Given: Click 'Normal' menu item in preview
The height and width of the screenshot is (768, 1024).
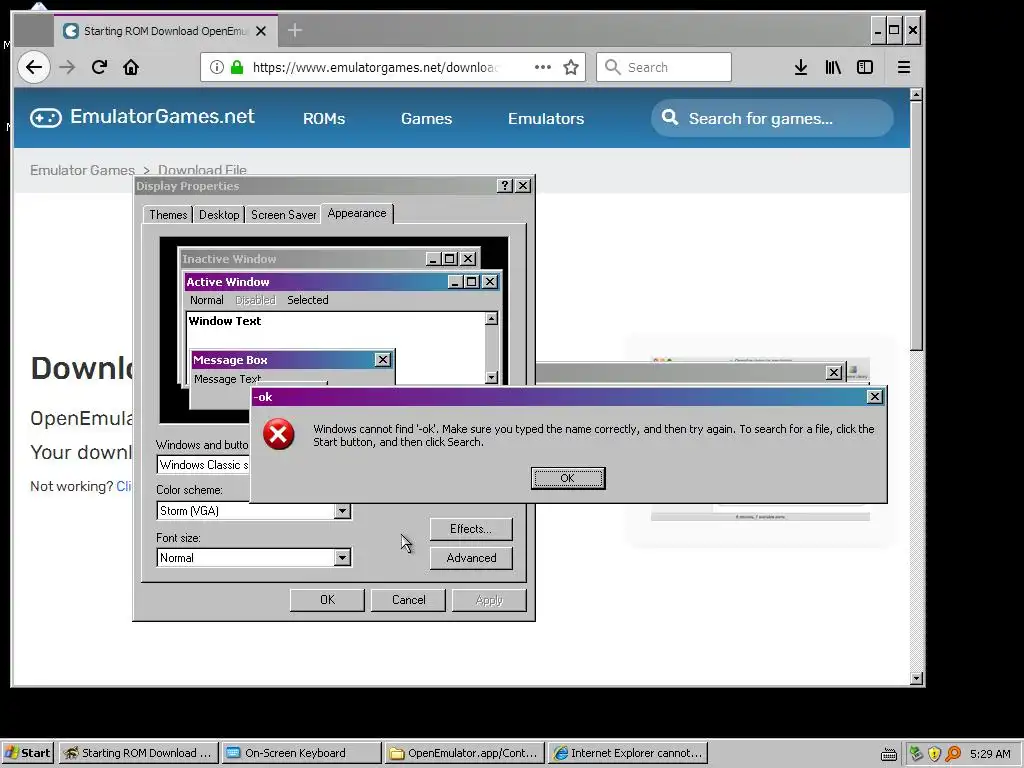Looking at the screenshot, I should (x=206, y=300).
